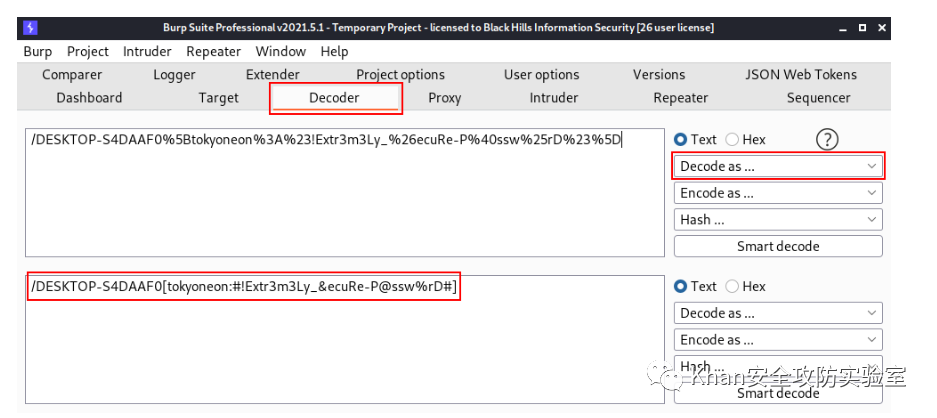Click the Burp Suite logo icon in title bar

tap(30, 28)
